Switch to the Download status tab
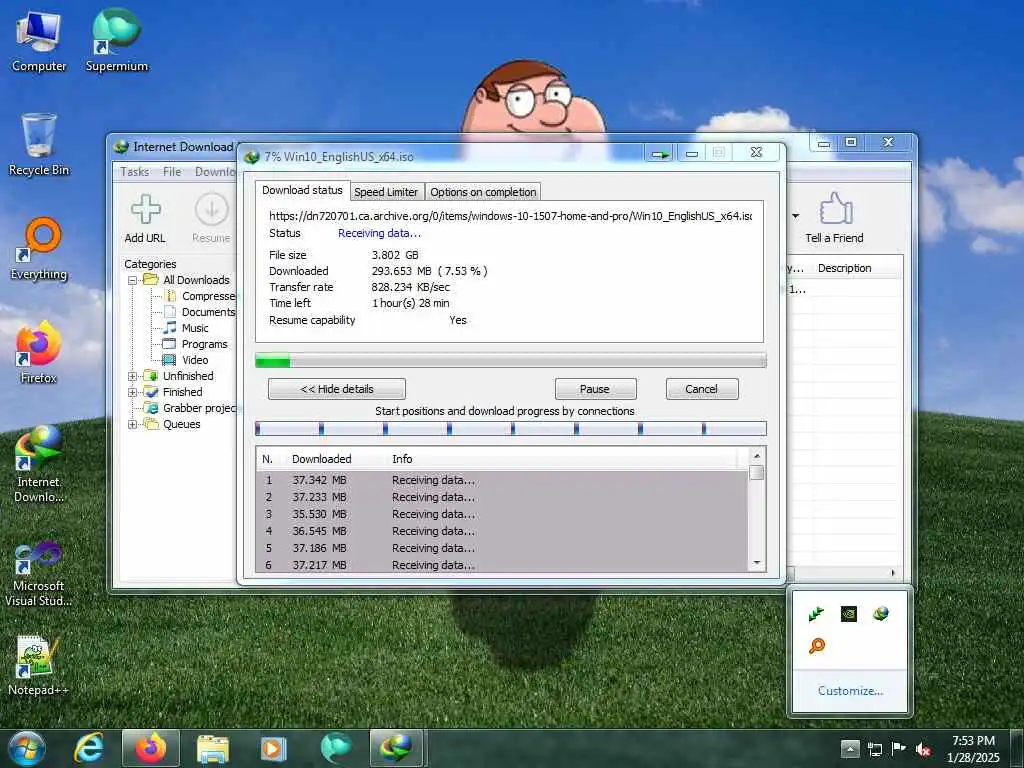 coord(302,190)
